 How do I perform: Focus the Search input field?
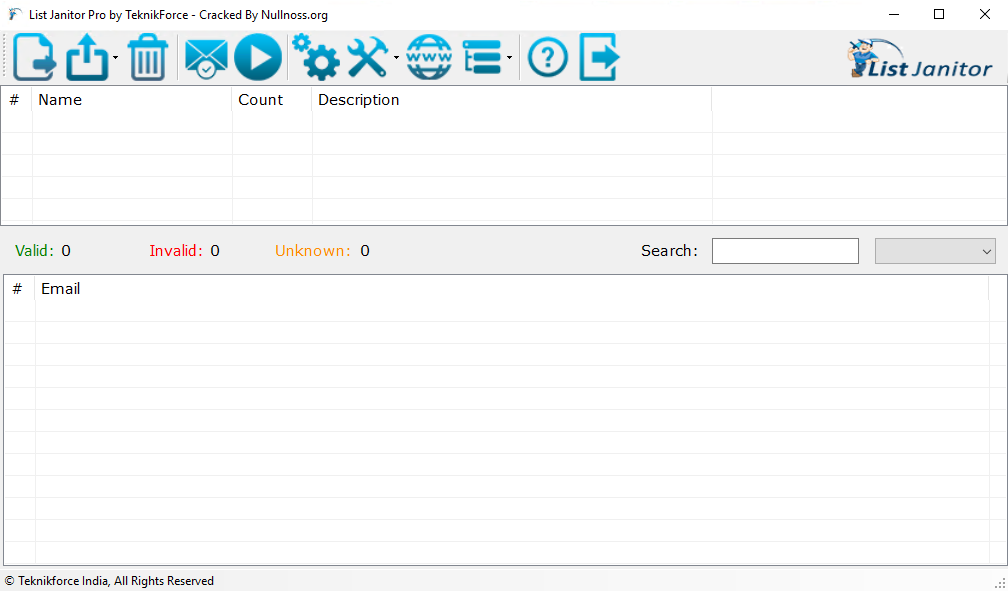click(x=785, y=251)
